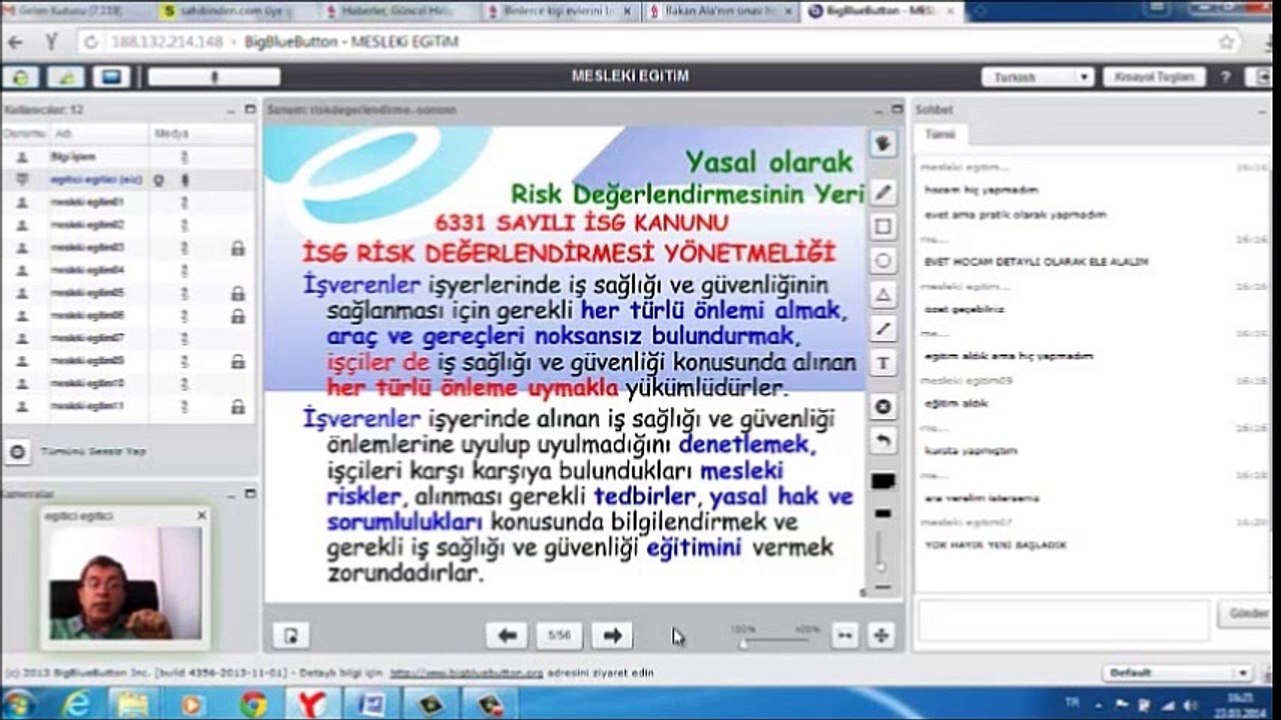Click the webcam share button
Image resolution: width=1281 pixels, height=720 pixels.
(66, 77)
